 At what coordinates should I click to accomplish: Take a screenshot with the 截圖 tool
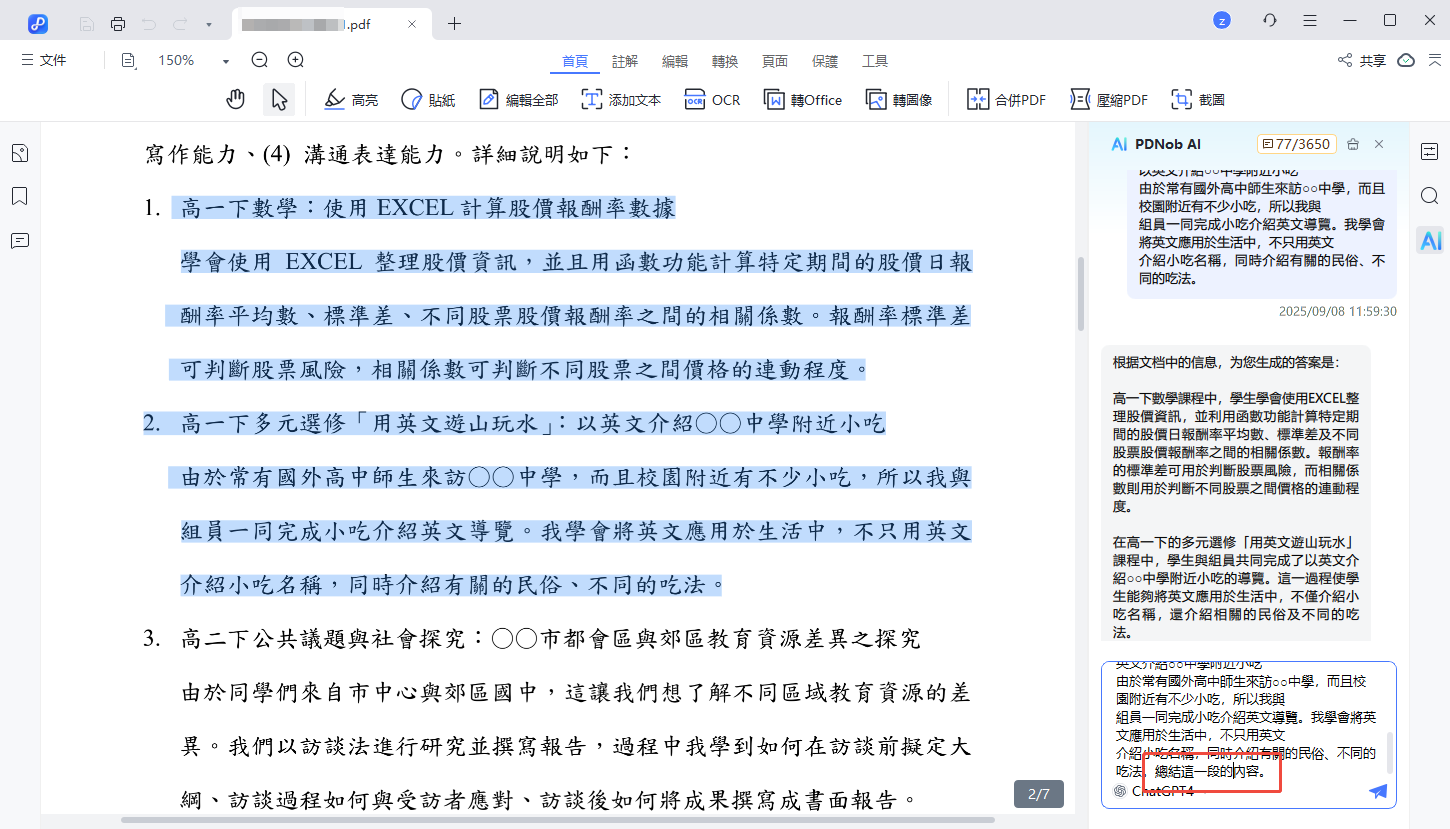pyautogui.click(x=1197, y=99)
